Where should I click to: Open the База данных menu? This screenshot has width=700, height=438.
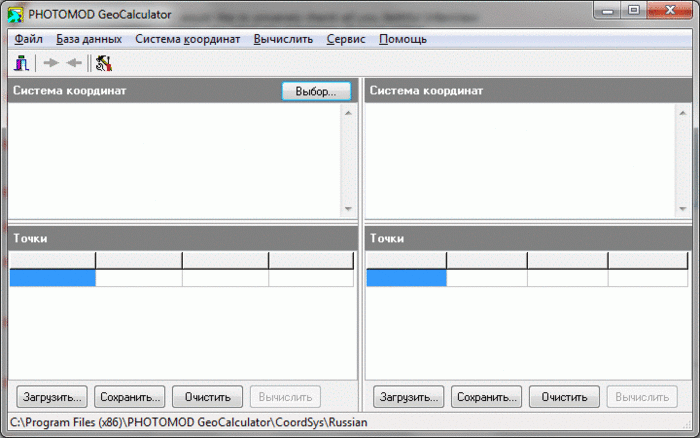coord(89,39)
